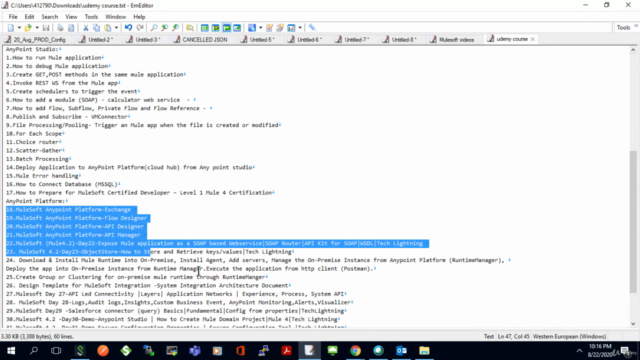Click the wrench customize tools icon
The image size is (640, 360).
312,28
